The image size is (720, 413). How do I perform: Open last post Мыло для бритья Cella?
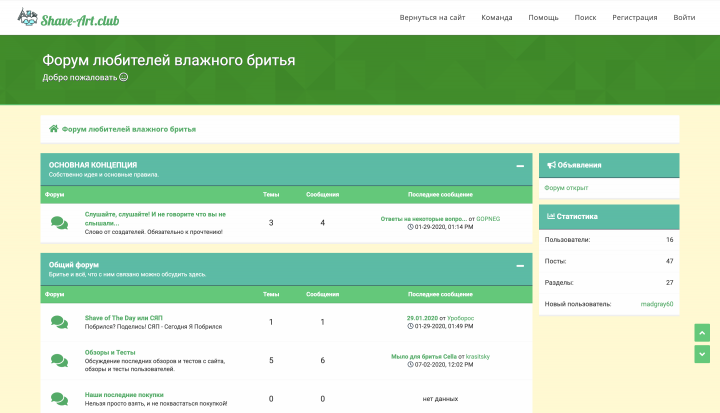pyautogui.click(x=424, y=356)
